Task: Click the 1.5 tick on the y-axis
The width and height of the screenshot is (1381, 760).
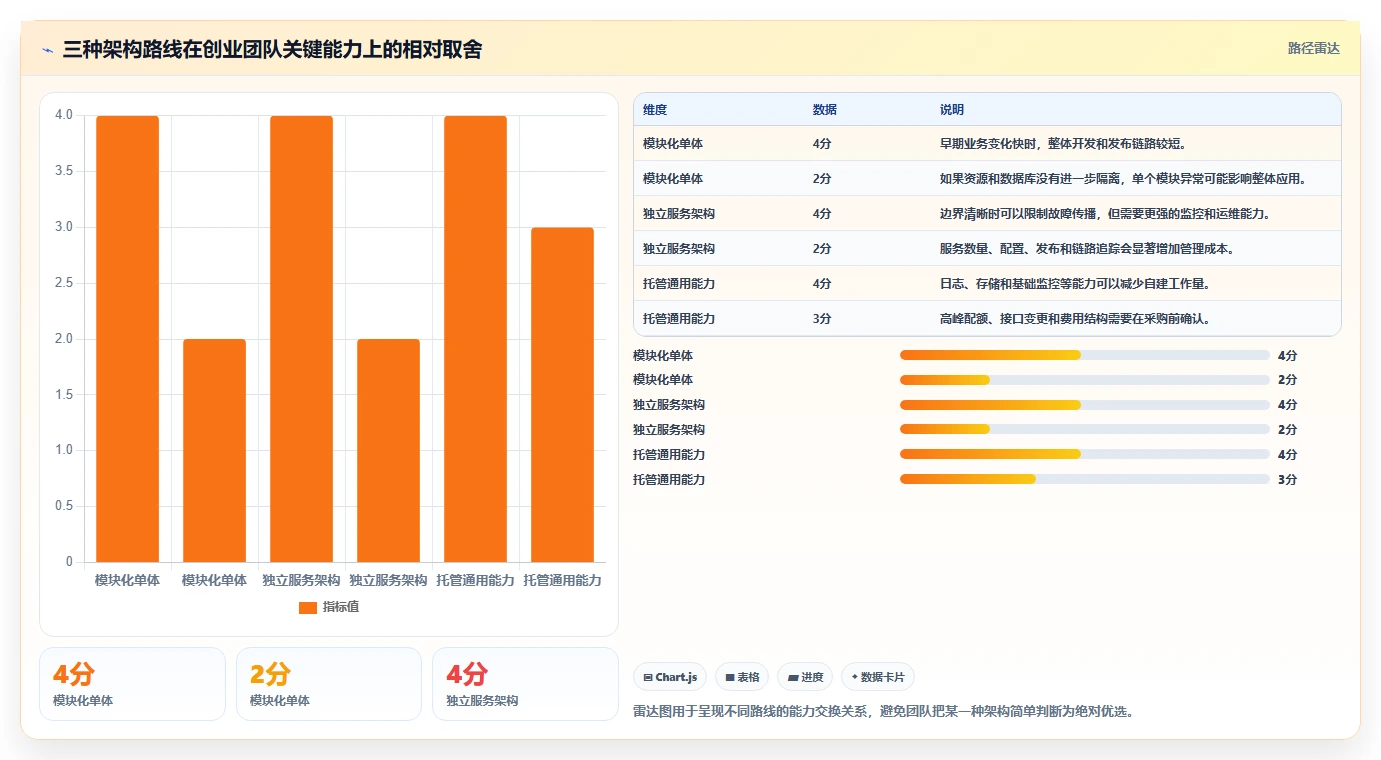Action: pos(64,394)
